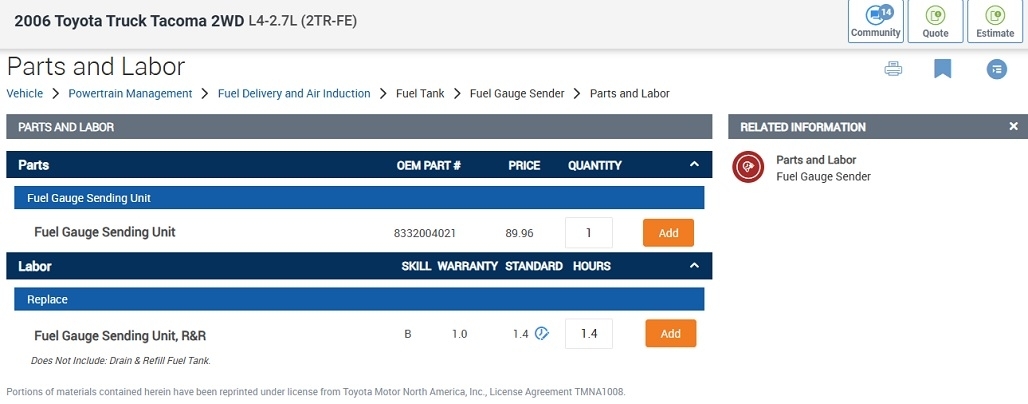Collapse the Labor section
This screenshot has width=1028, height=404.
point(694,266)
